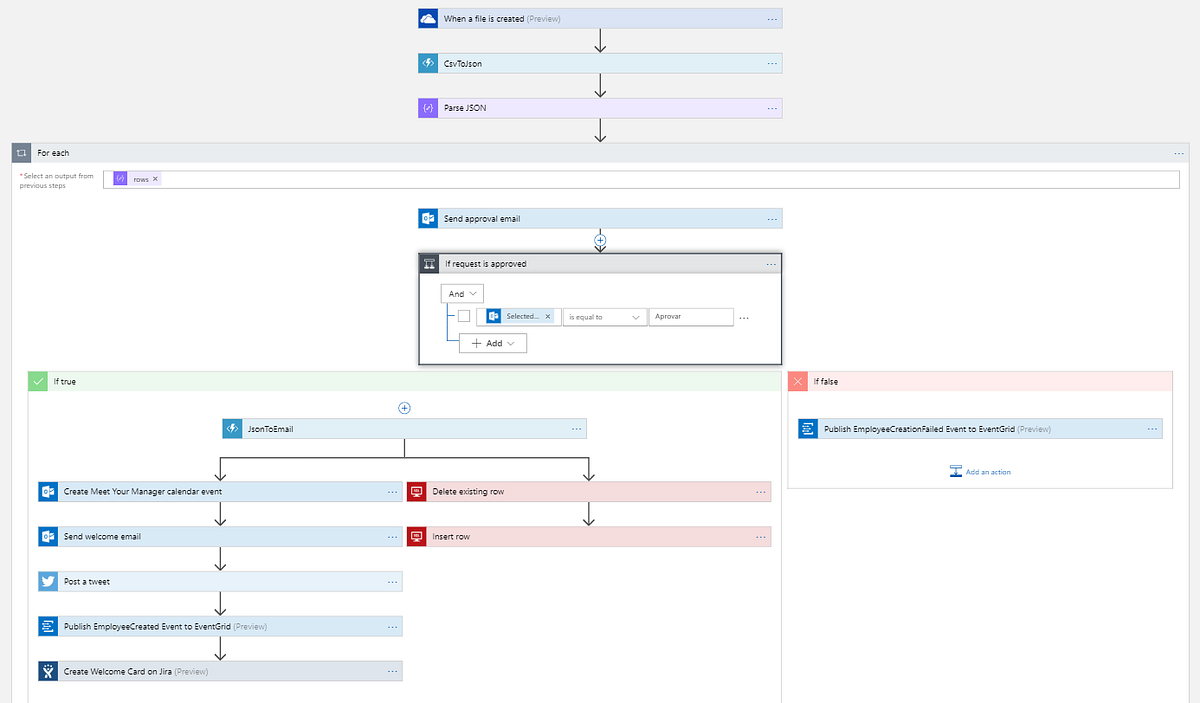Click the For each loop icon
1200x703 pixels.
click(21, 152)
